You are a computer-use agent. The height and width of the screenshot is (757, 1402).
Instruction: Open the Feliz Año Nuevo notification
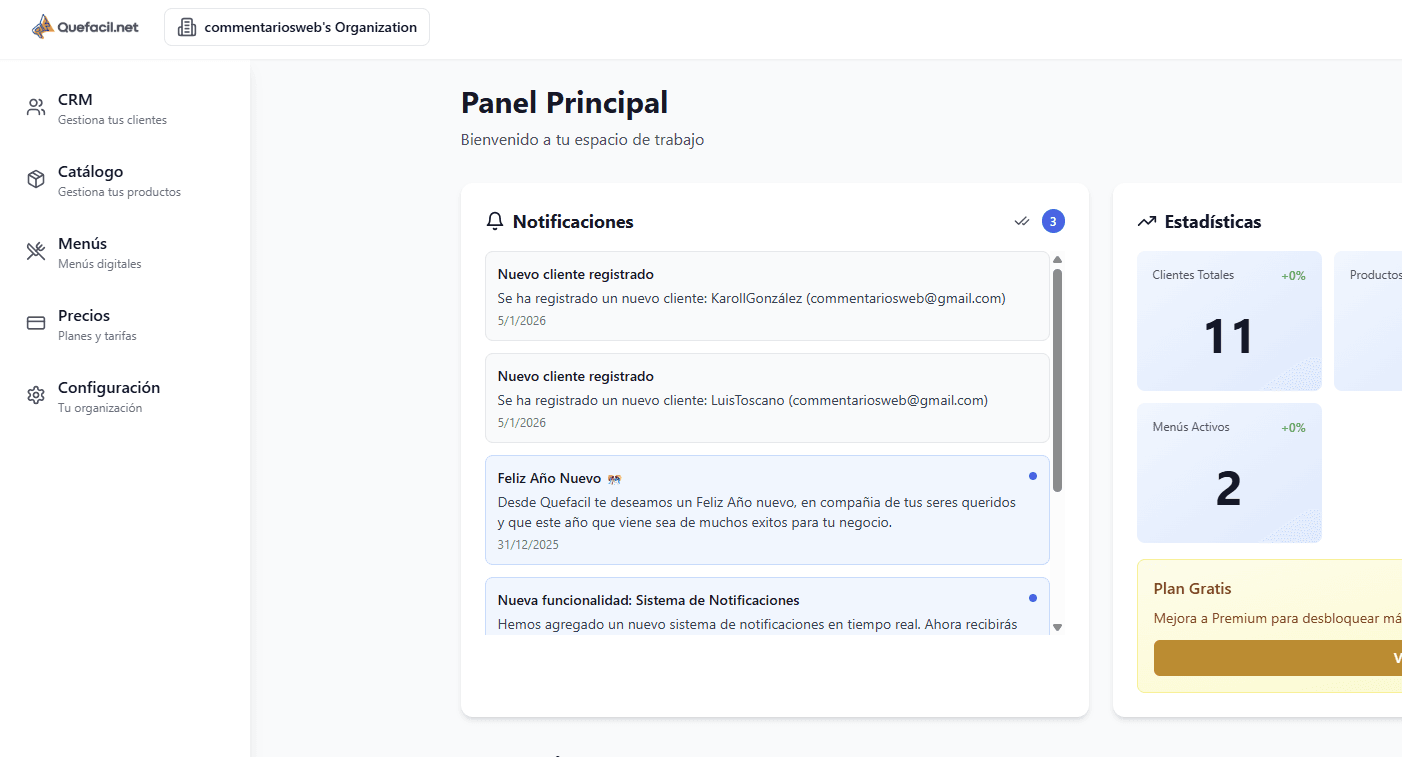(767, 510)
